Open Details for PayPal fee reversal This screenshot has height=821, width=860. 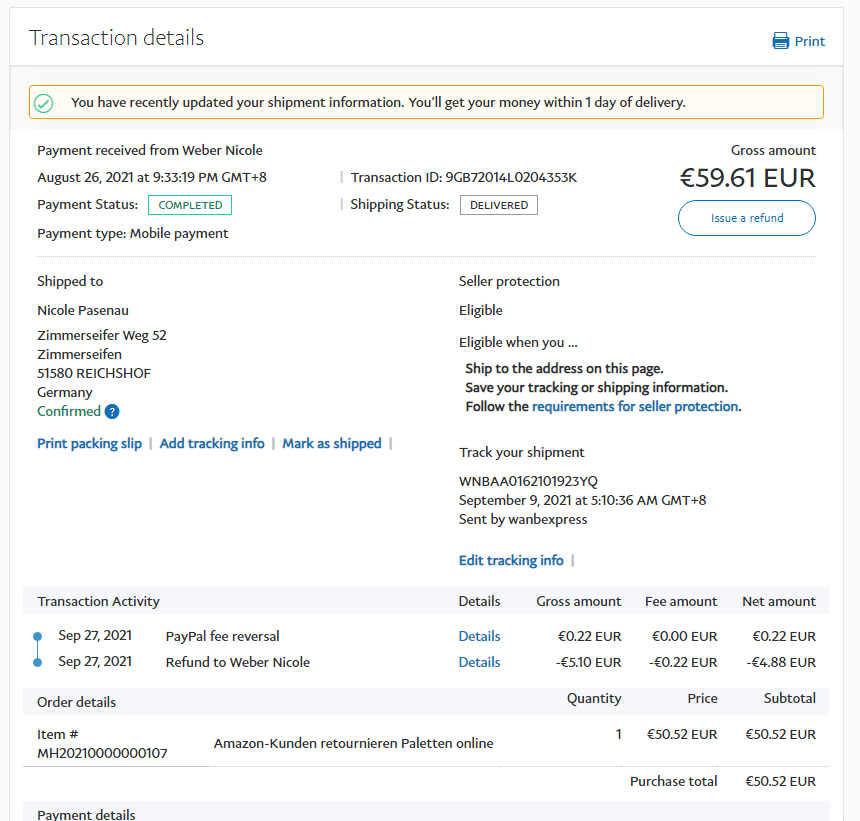pyautogui.click(x=479, y=636)
